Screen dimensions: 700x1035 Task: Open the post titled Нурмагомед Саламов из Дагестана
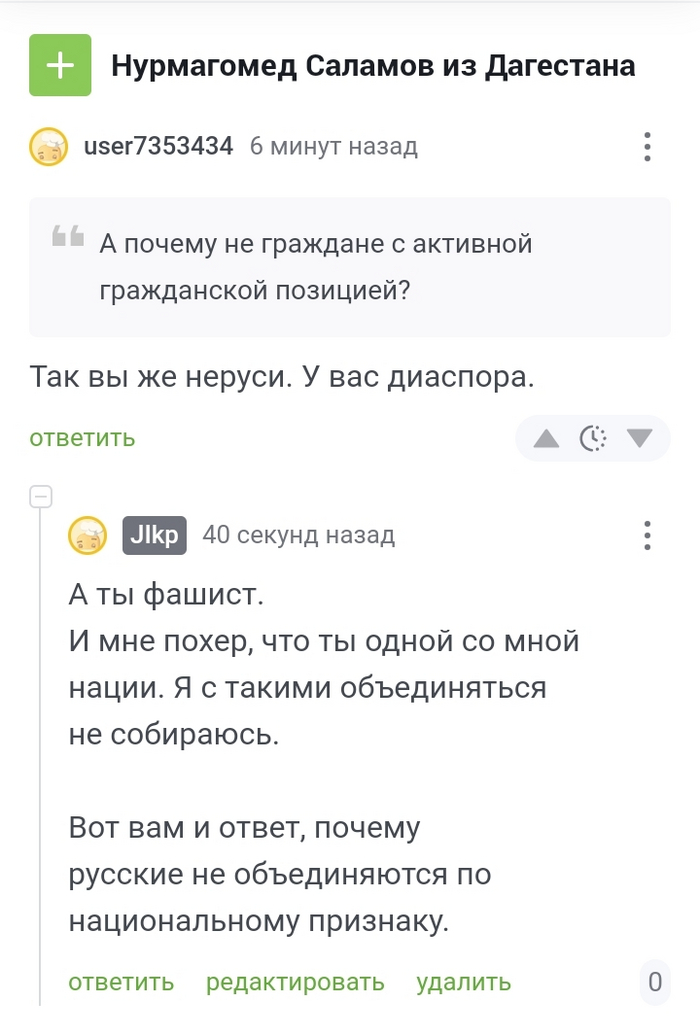(375, 64)
